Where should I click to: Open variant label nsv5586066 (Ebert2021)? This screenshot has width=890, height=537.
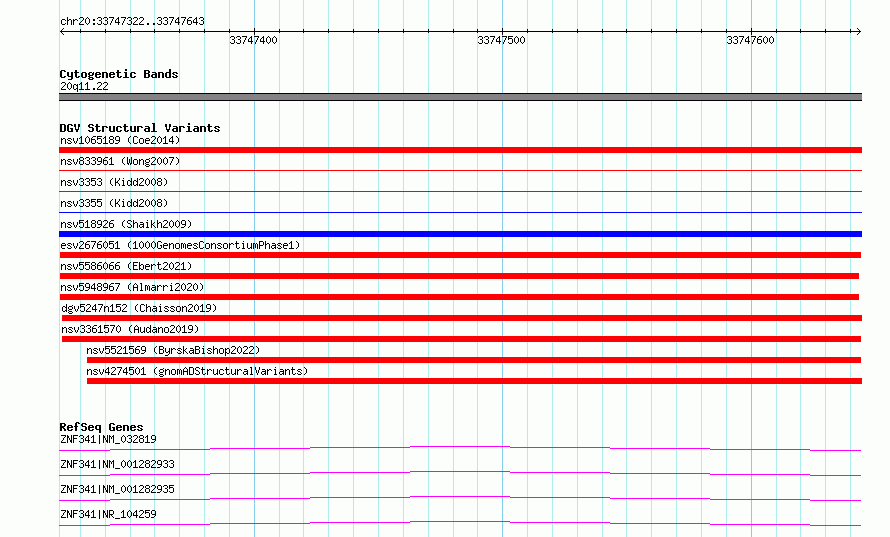click(126, 266)
